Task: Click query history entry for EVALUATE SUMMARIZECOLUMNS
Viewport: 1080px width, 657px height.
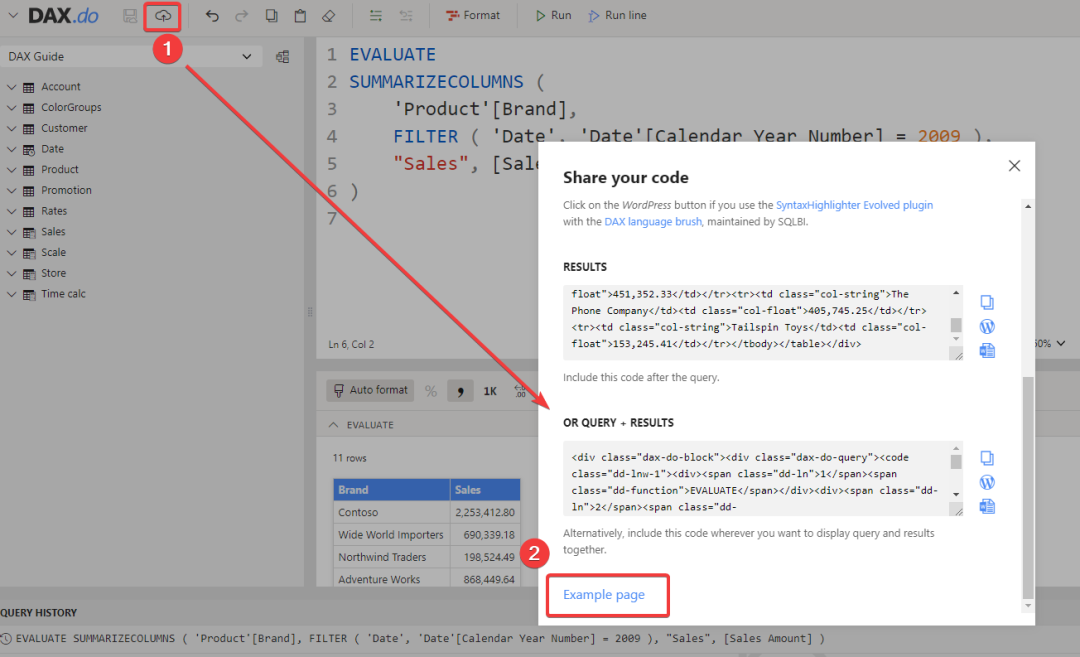Action: click(x=419, y=638)
